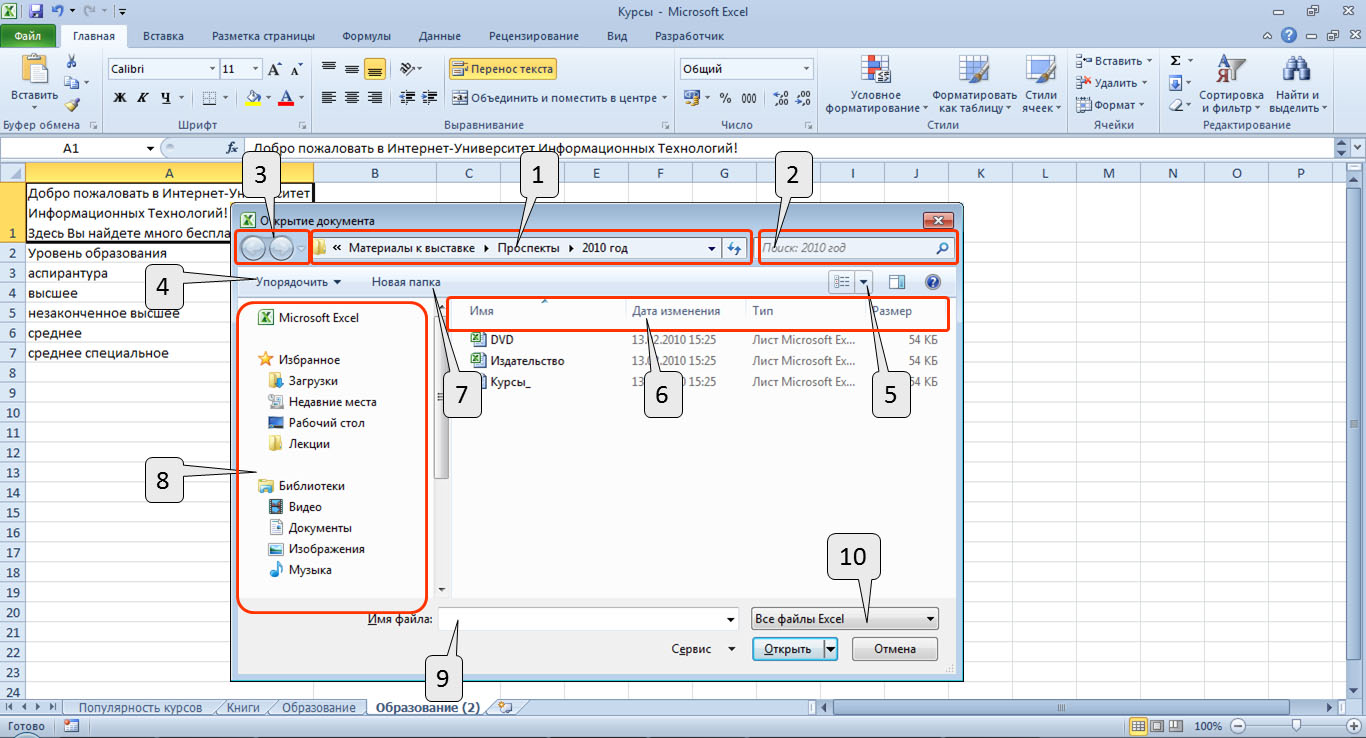Image resolution: width=1366 pixels, height=738 pixels.
Task: Switch to the Формулы tab
Action: point(367,36)
